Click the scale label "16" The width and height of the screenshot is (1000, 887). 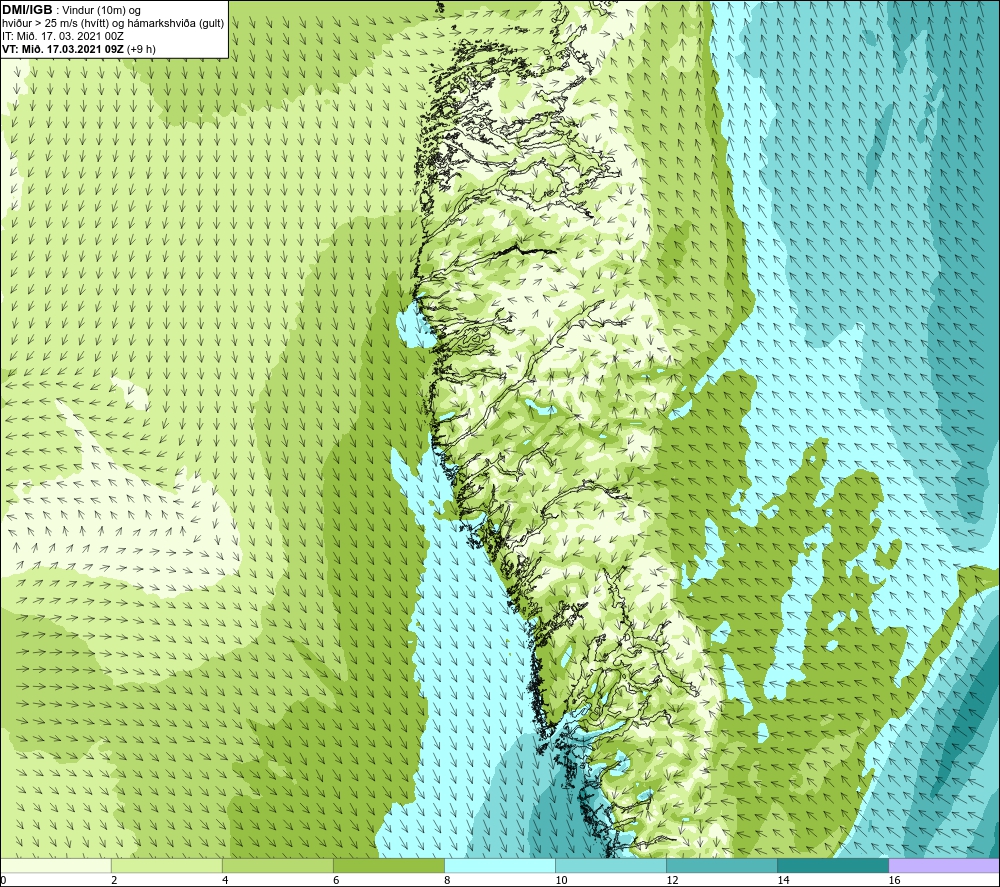click(x=895, y=881)
